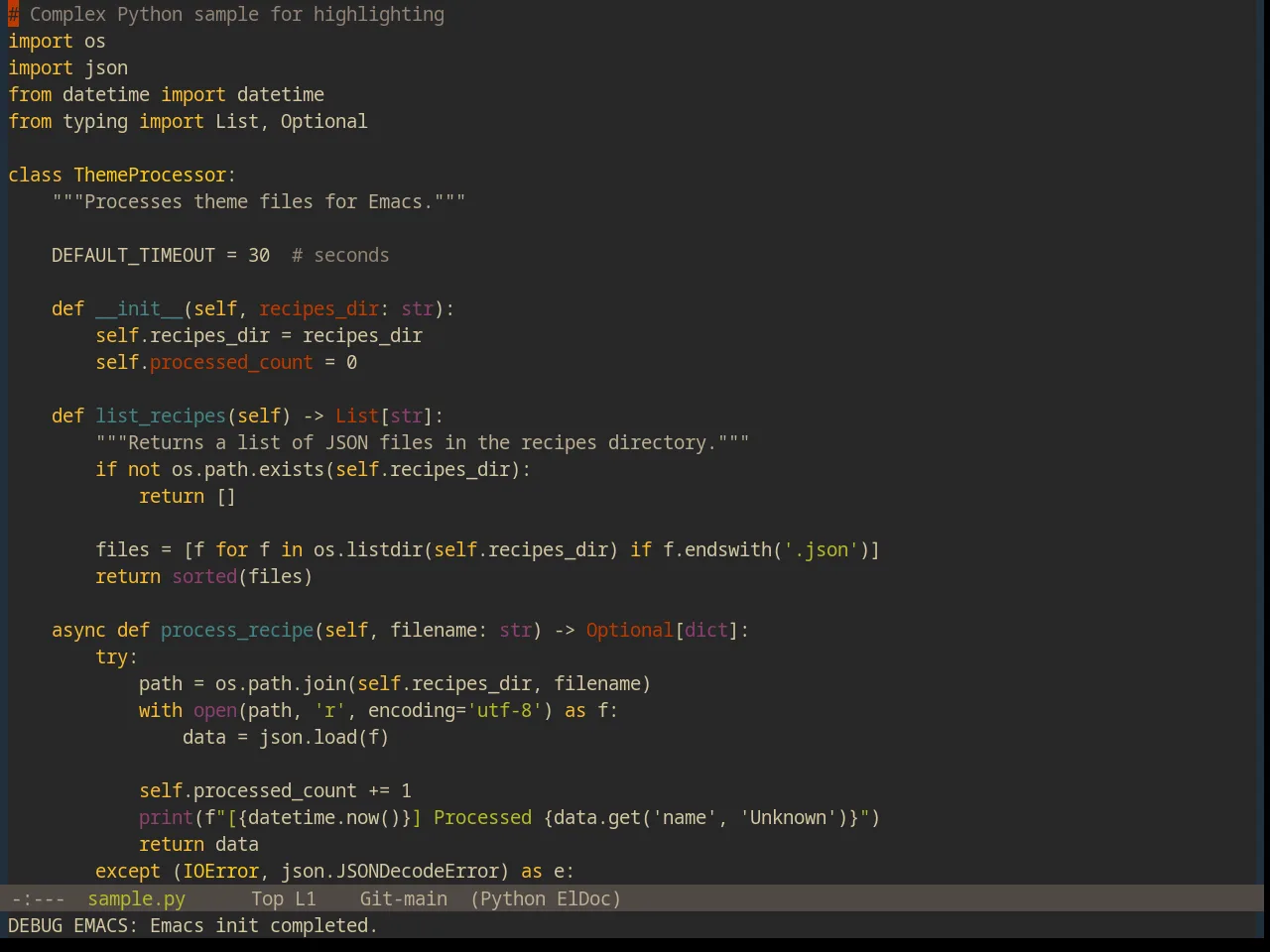This screenshot has height=952, width=1270.
Task: Click the DEFAULT_TIMEOUT constant
Action: click(x=133, y=255)
